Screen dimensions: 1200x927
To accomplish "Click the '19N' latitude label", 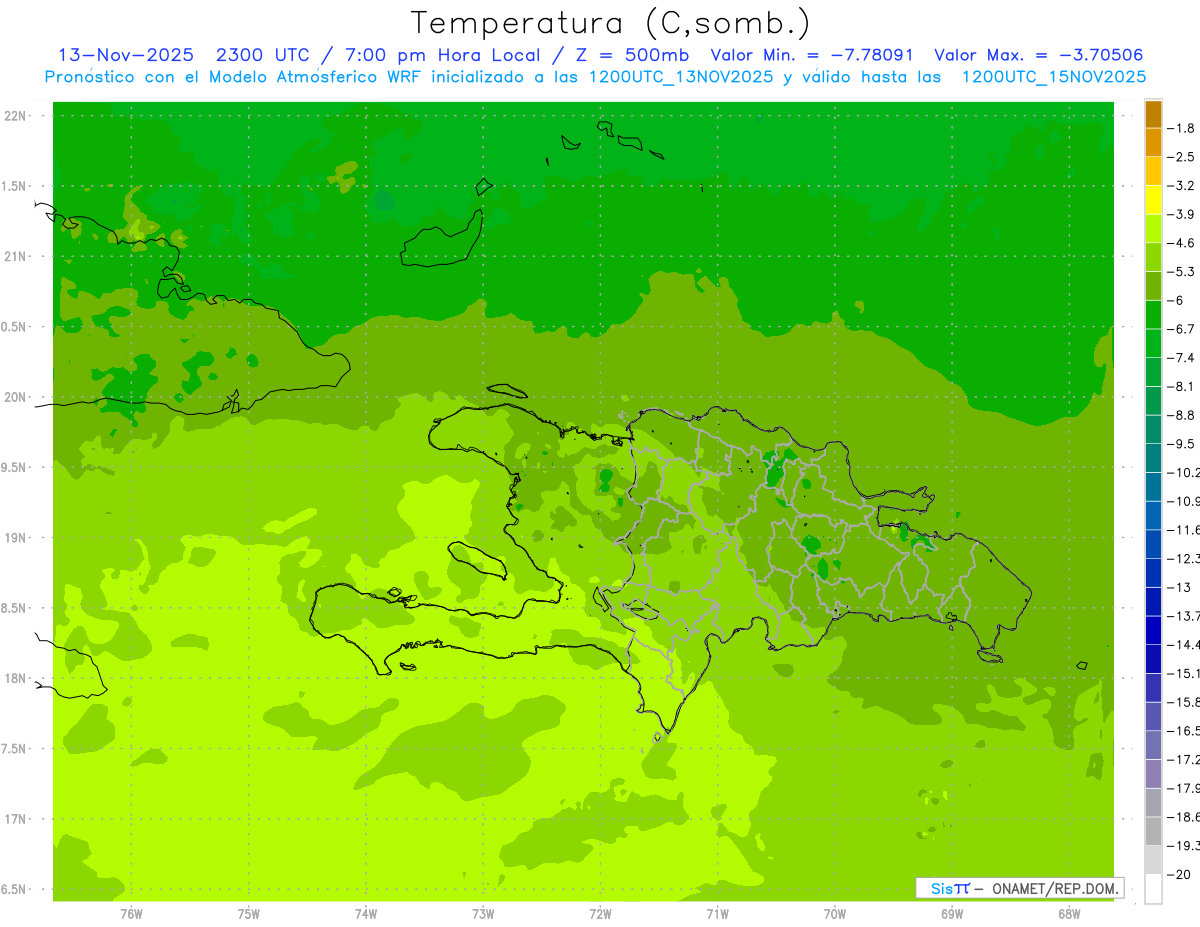I will (17, 538).
